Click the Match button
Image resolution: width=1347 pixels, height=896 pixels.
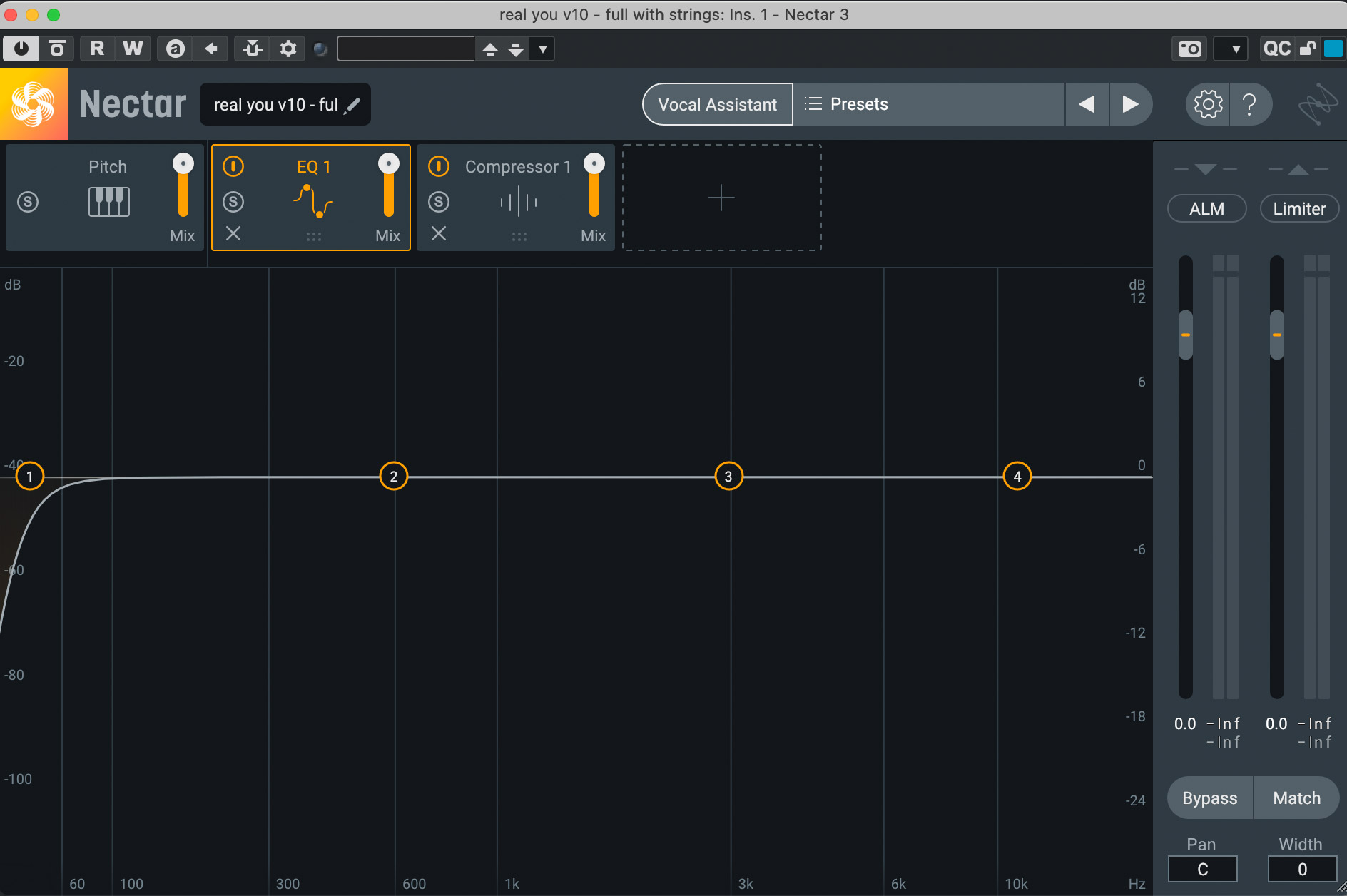pyautogui.click(x=1296, y=798)
